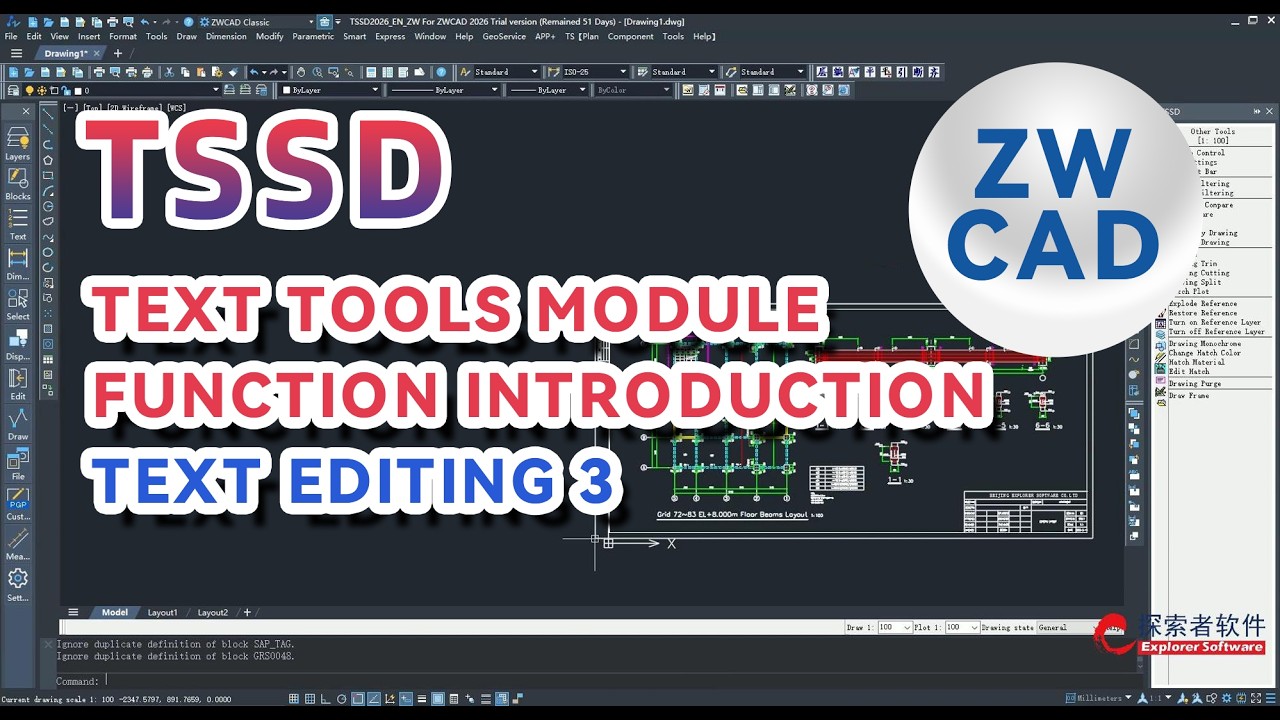The width and height of the screenshot is (1280, 720).
Task: Select the Pan hand tool
Action: point(301,72)
